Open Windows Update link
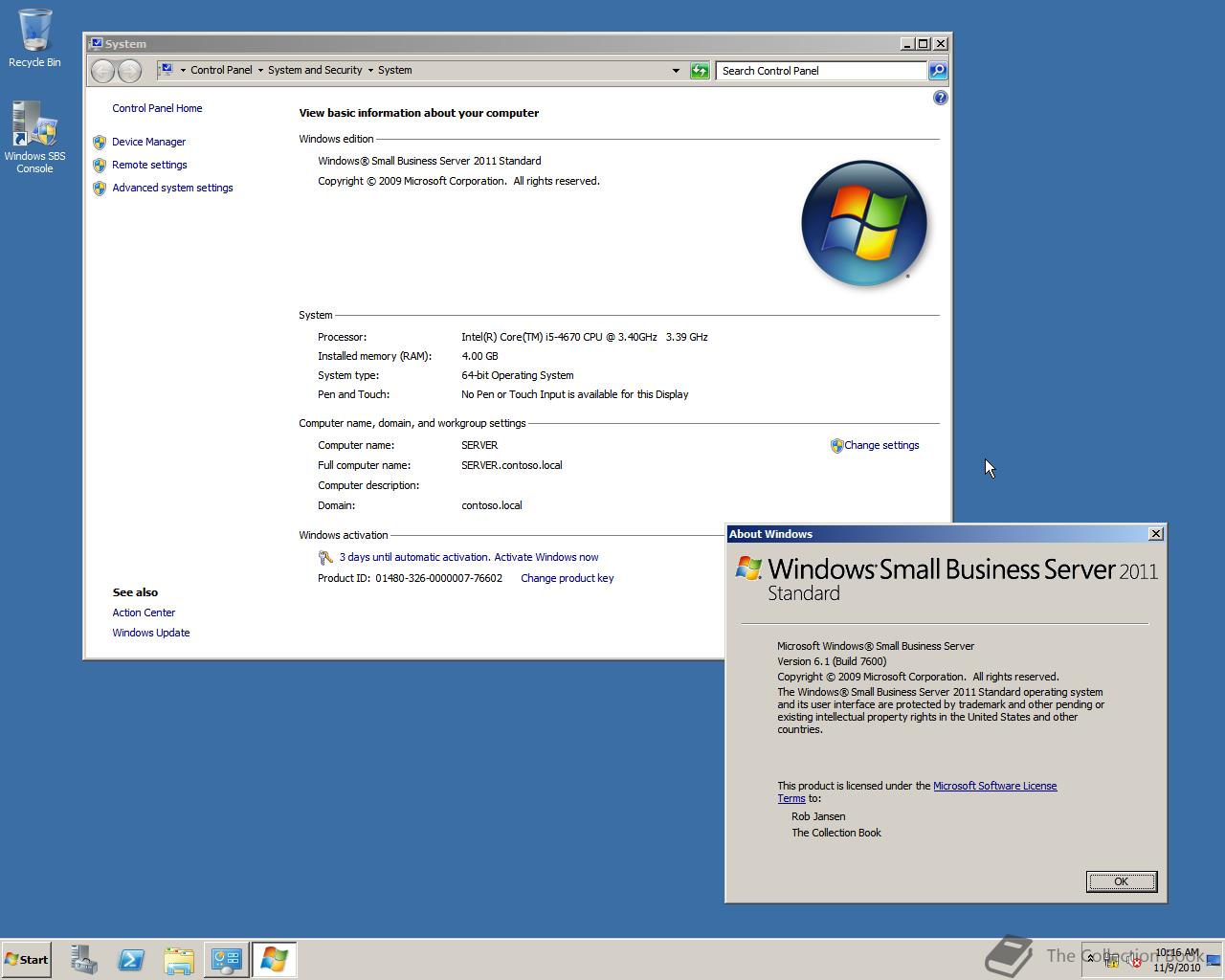 coord(151,633)
